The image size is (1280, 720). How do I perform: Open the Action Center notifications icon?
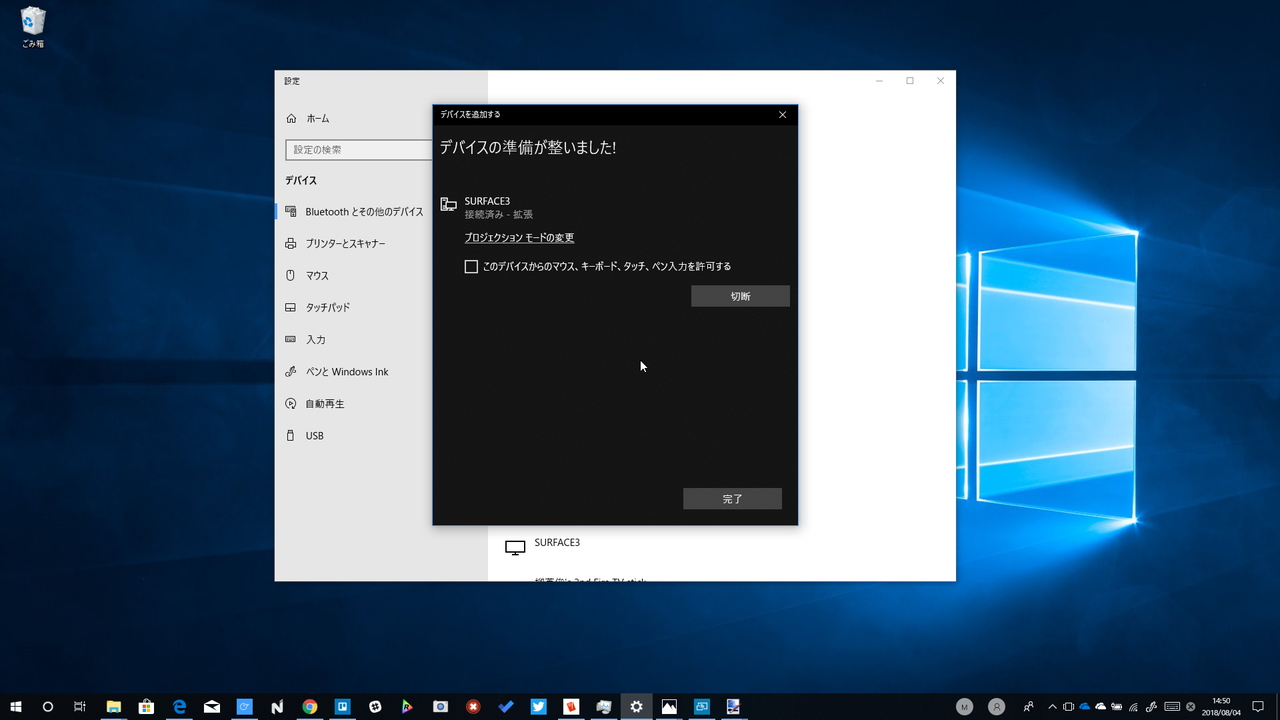[x=1258, y=707]
